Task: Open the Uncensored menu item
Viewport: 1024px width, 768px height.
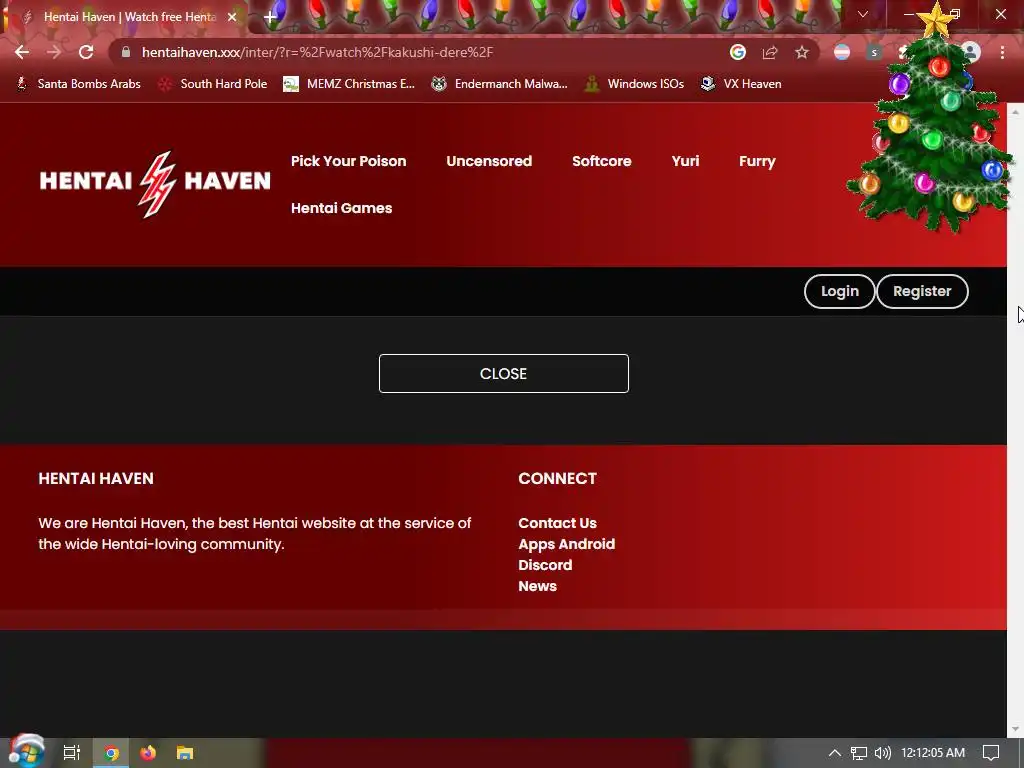Action: (489, 161)
